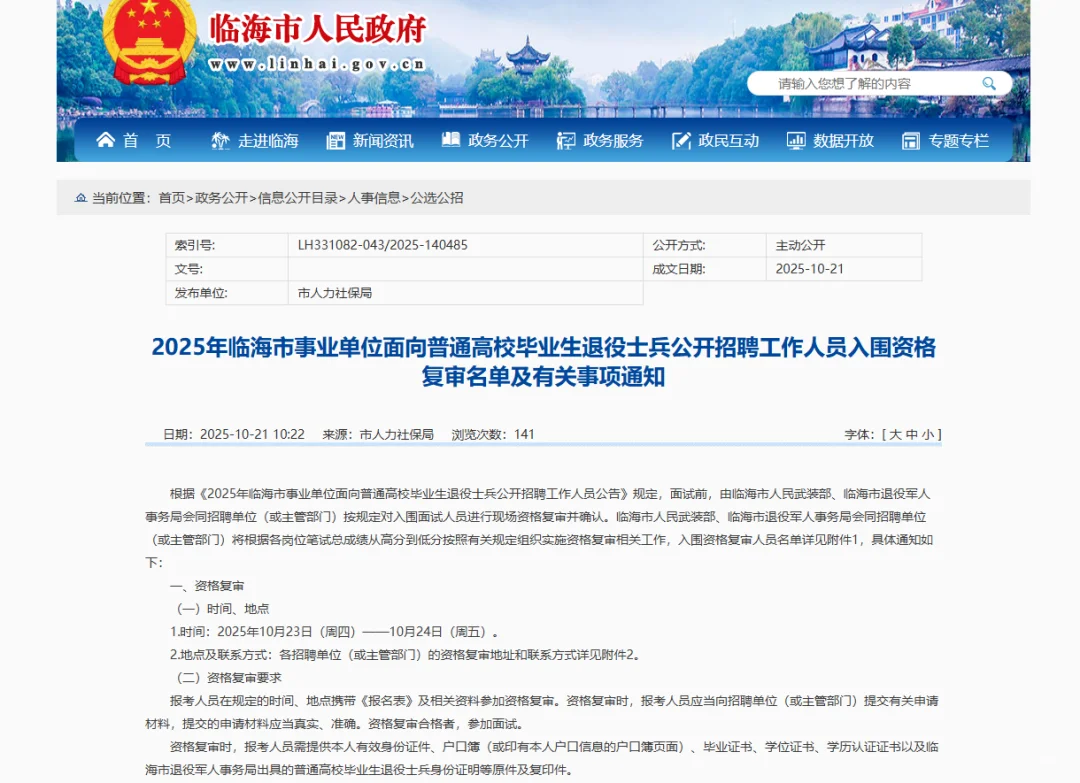Click the 人事信息 breadcrumb link
Image resolution: width=1080 pixels, height=783 pixels.
pyautogui.click(x=374, y=198)
